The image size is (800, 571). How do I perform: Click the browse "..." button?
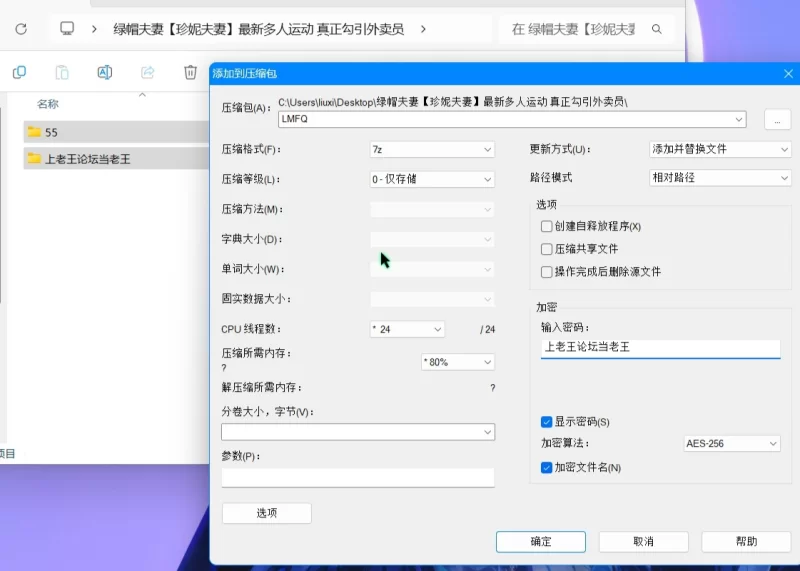[x=777, y=120]
